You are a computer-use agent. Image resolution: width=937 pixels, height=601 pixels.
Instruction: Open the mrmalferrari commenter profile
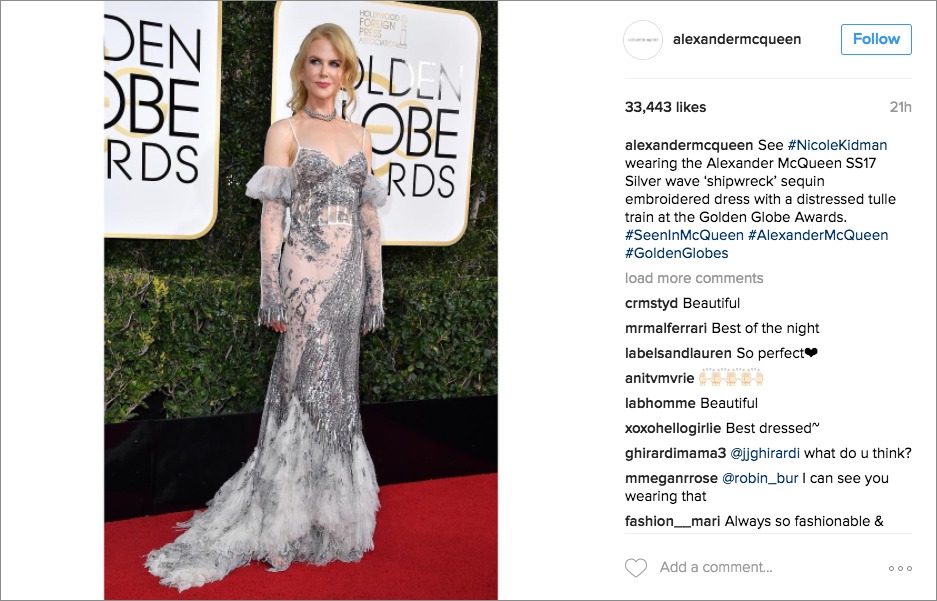point(666,329)
